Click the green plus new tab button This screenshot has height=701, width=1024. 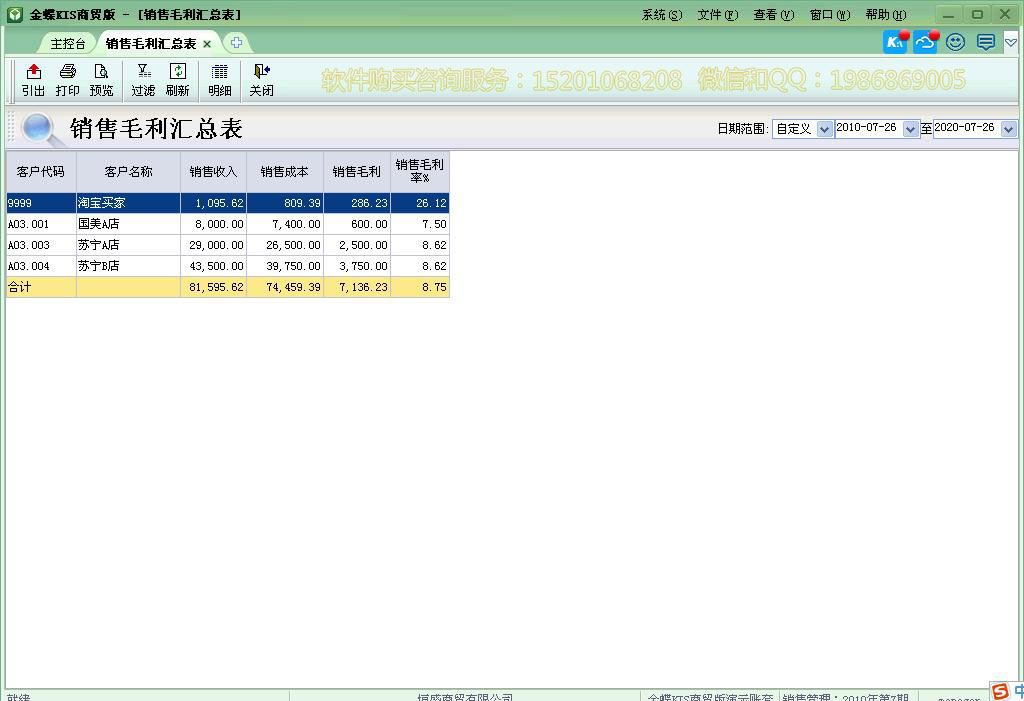(235, 43)
